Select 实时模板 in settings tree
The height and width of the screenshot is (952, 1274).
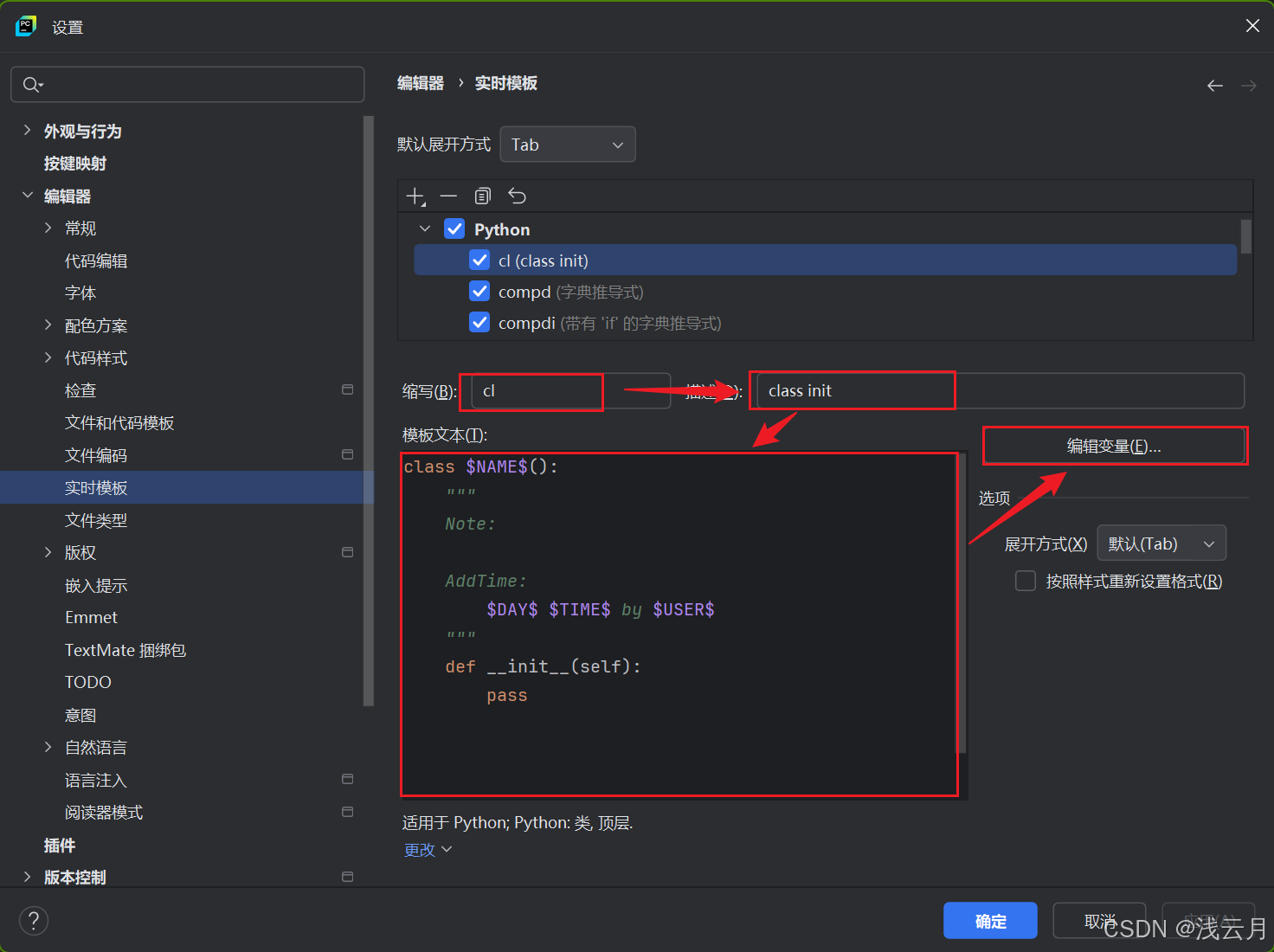point(96,487)
